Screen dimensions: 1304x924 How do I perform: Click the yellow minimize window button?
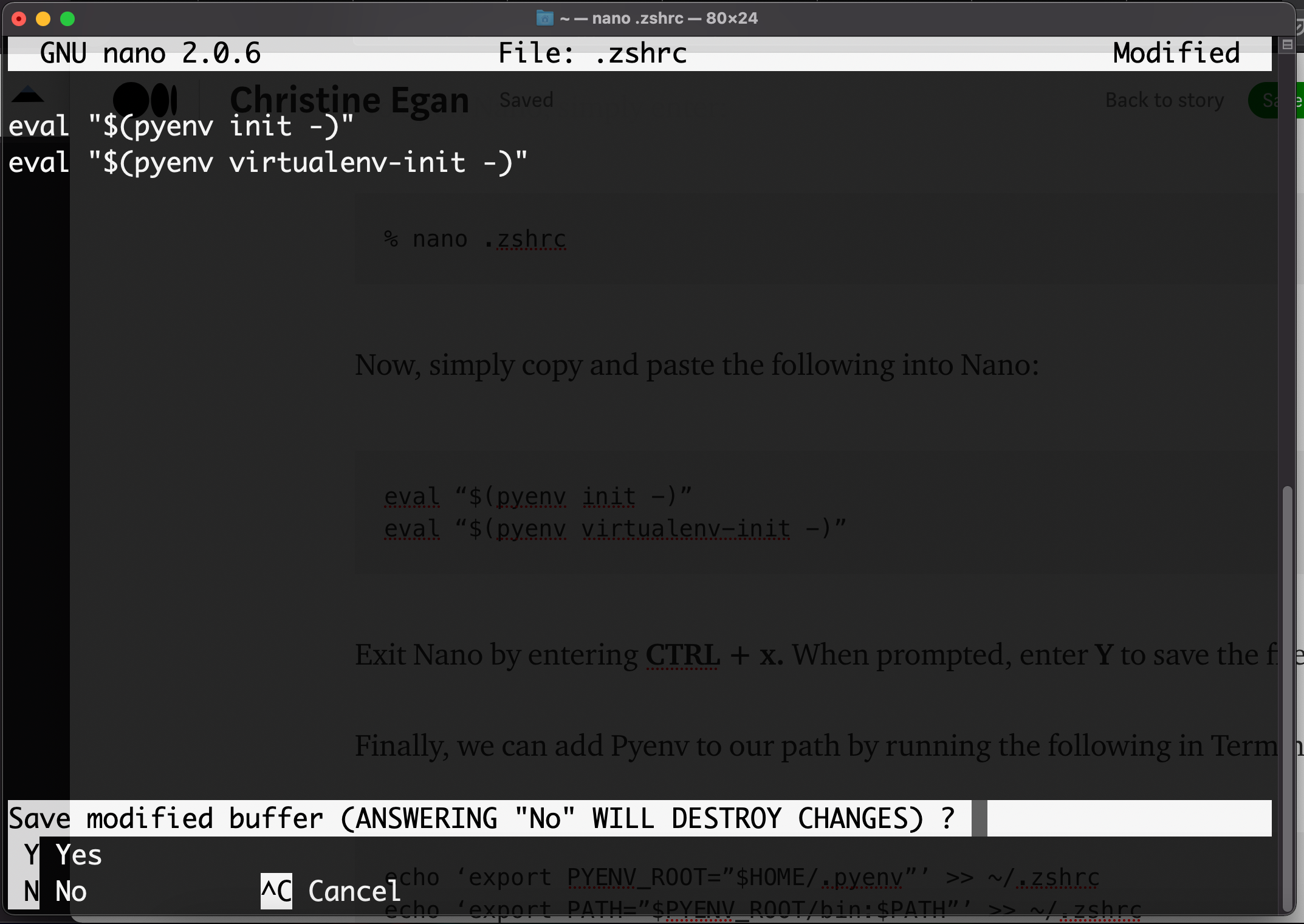click(43, 19)
